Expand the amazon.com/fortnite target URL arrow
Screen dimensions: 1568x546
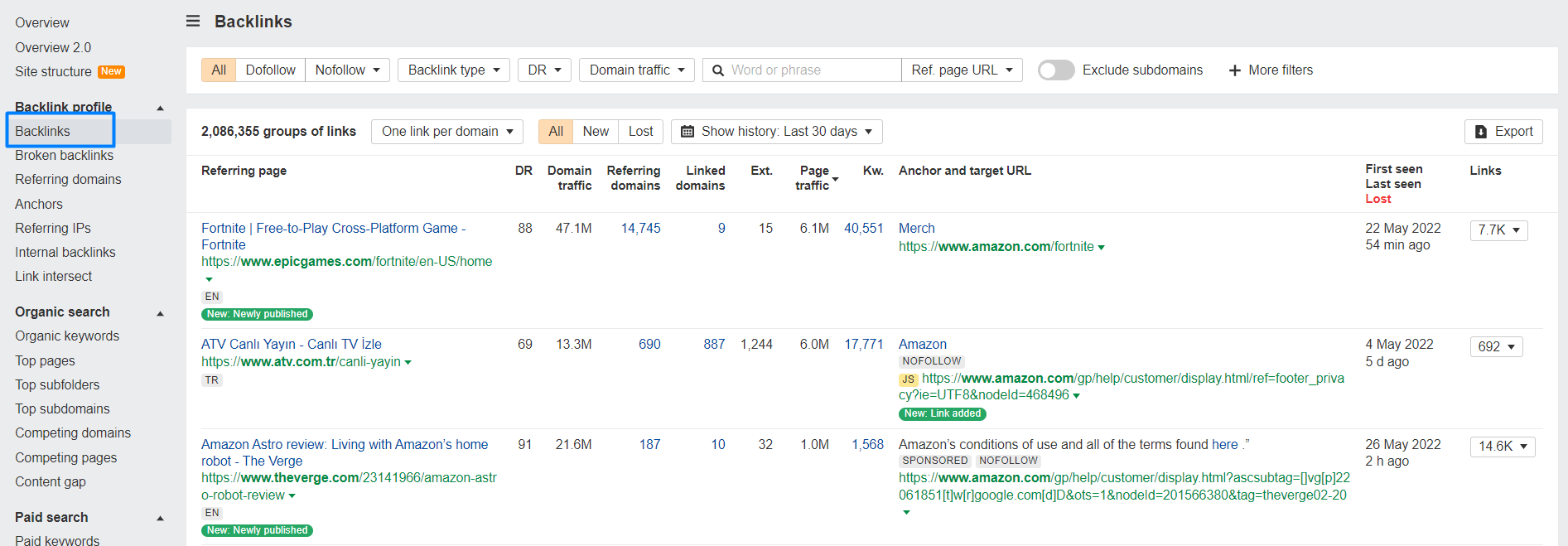(1101, 248)
